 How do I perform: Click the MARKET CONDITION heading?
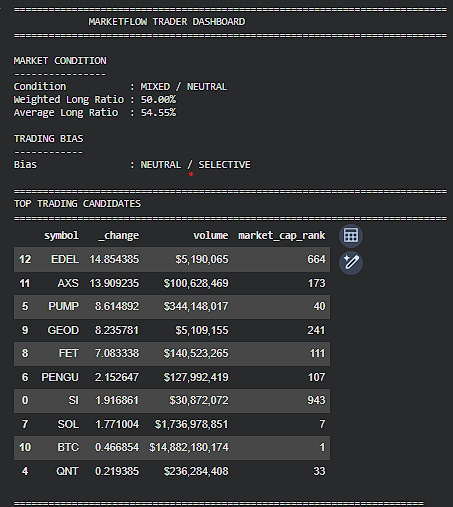pos(60,61)
